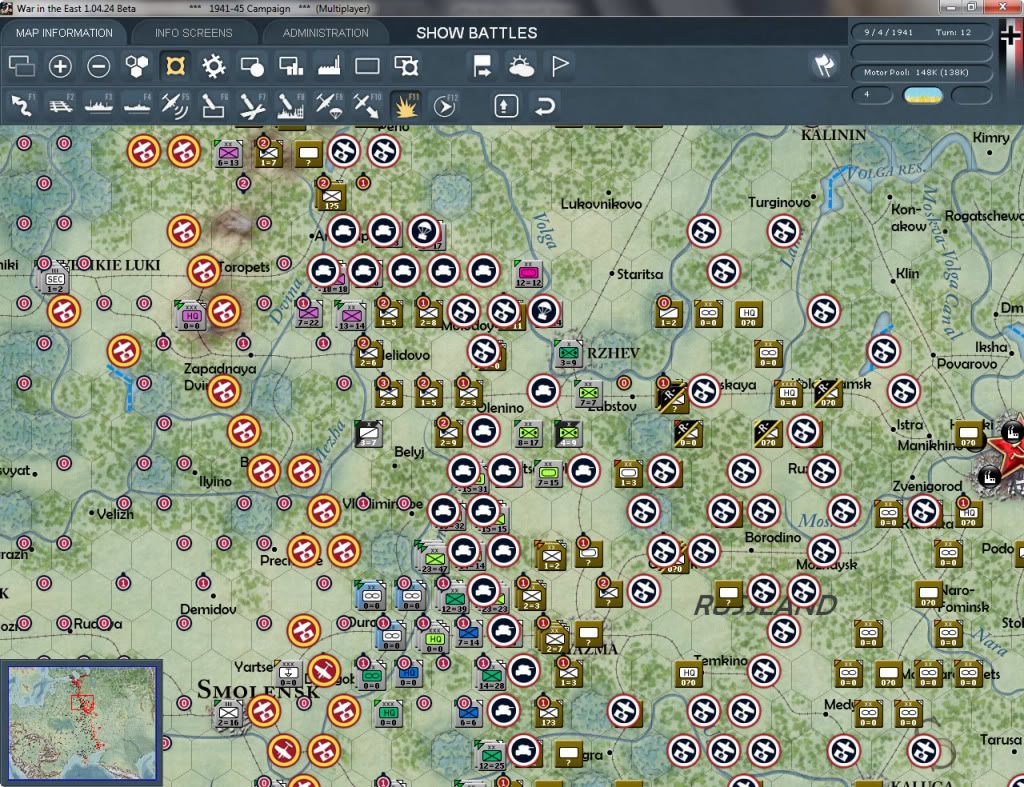The image size is (1024, 787).
Task: Click the Borodino town label
Action: pos(773,538)
